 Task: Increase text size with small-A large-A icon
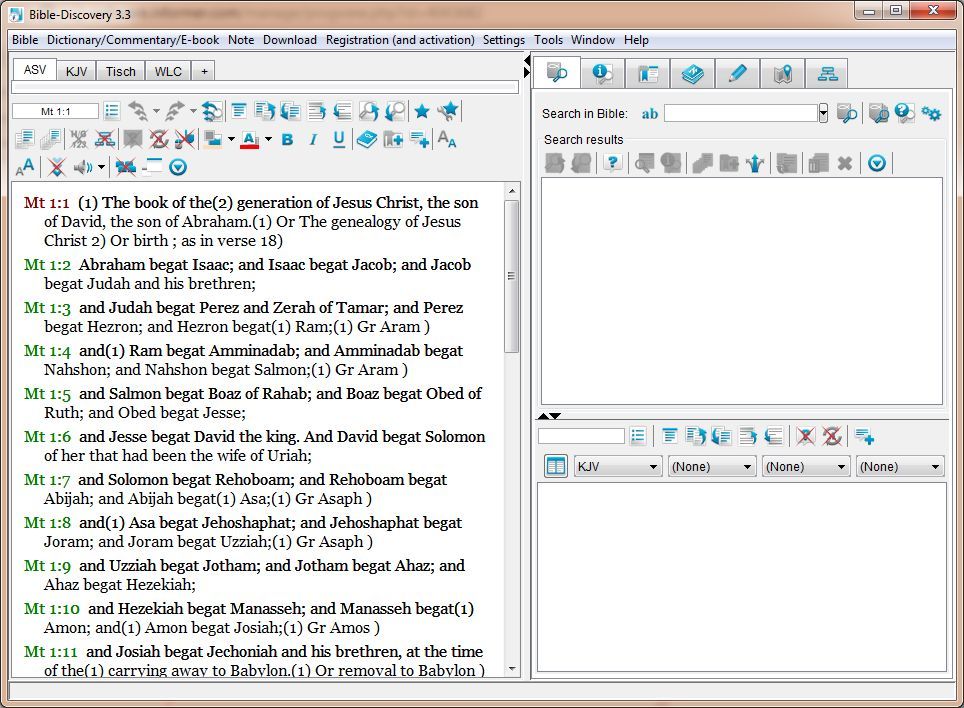pos(25,167)
